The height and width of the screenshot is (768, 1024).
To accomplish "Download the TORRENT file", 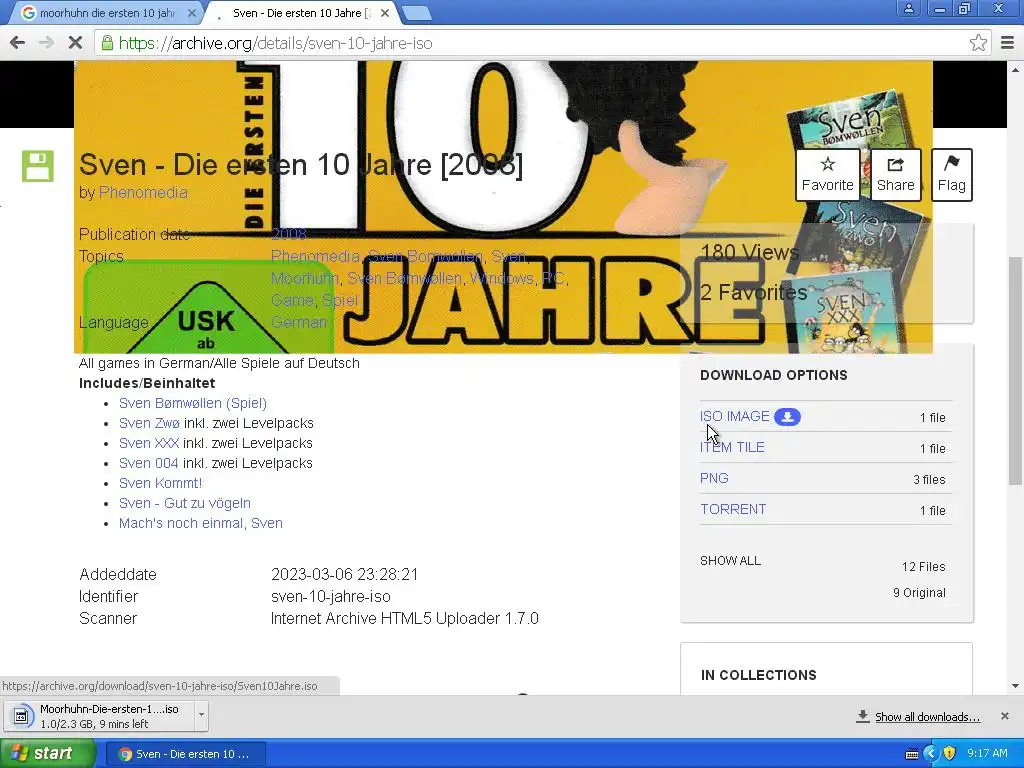I will pos(733,509).
